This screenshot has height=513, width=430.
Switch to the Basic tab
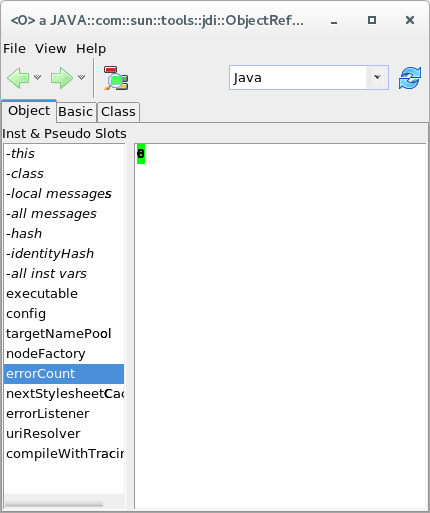tap(76, 112)
